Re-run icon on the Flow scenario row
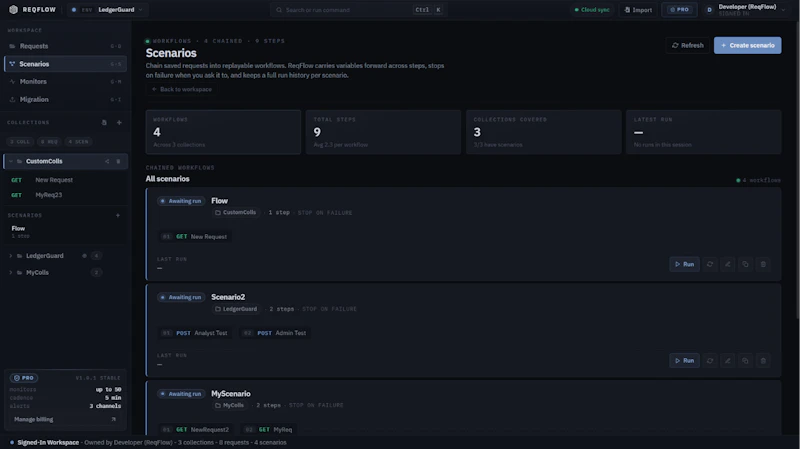 point(710,264)
